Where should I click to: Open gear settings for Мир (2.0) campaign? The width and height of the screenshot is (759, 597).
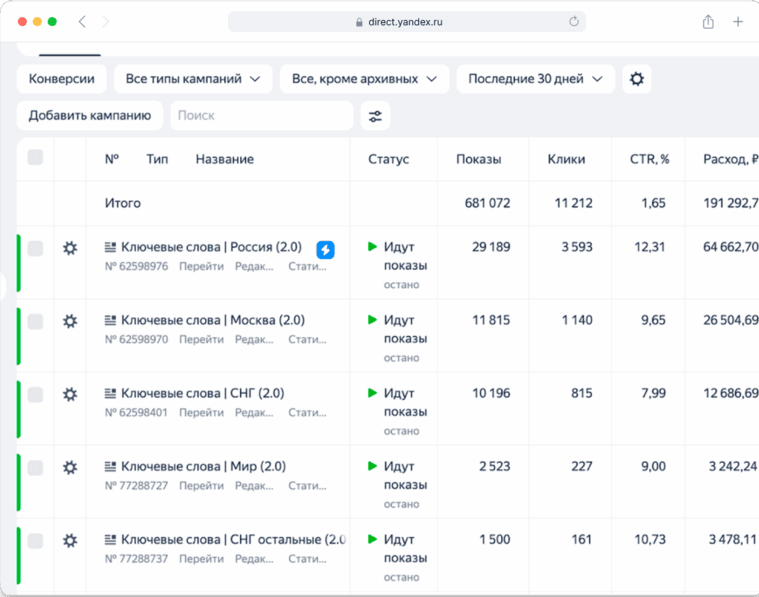point(70,468)
